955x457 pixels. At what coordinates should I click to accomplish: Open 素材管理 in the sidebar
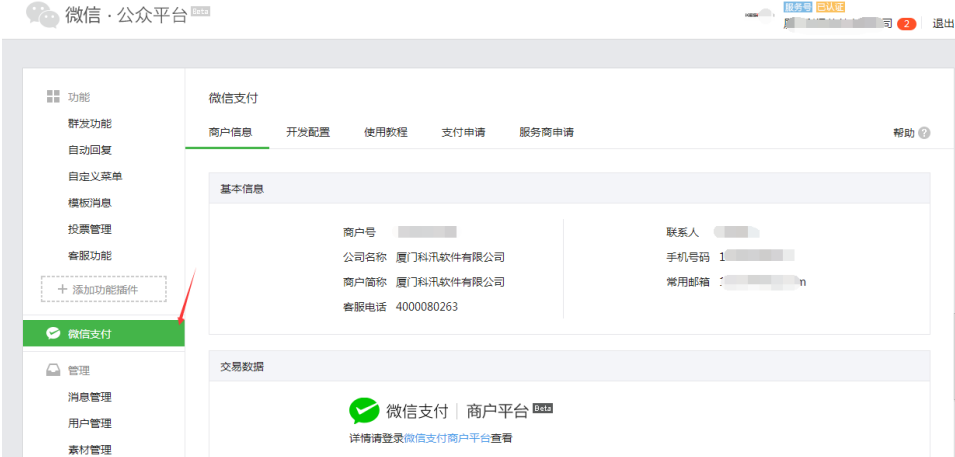click(x=89, y=449)
